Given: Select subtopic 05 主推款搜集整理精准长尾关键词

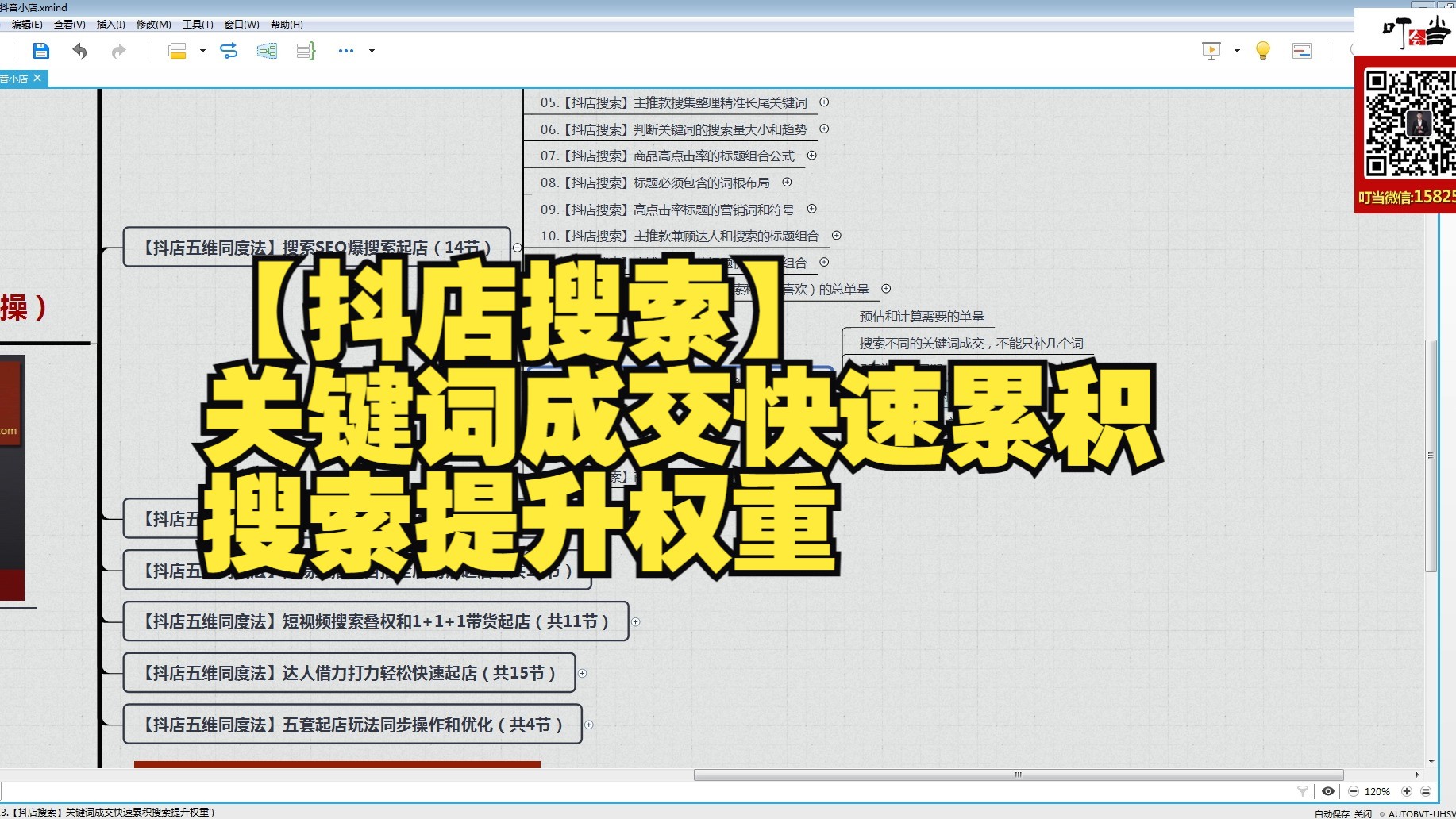Looking at the screenshot, I should [673, 102].
